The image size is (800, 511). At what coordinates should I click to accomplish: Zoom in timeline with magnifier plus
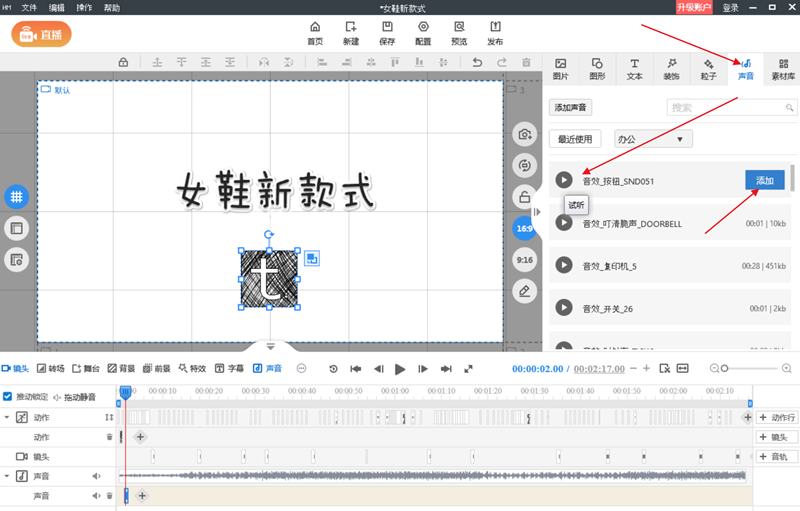(787, 368)
